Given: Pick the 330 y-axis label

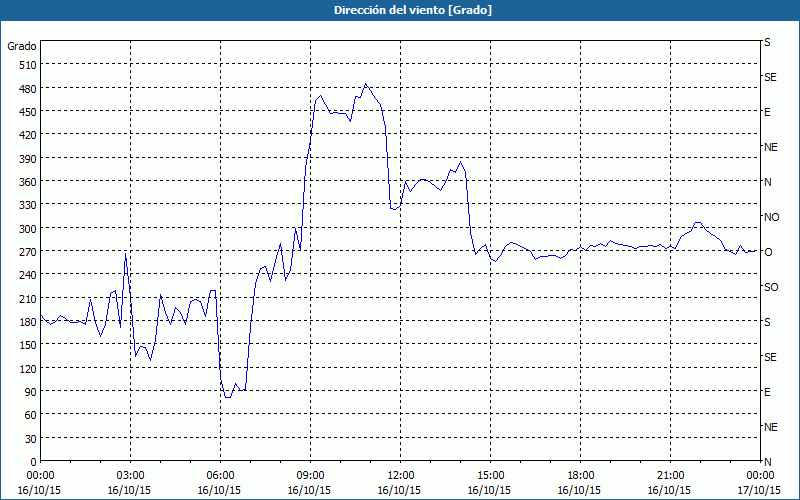Looking at the screenshot, I should [28, 205].
